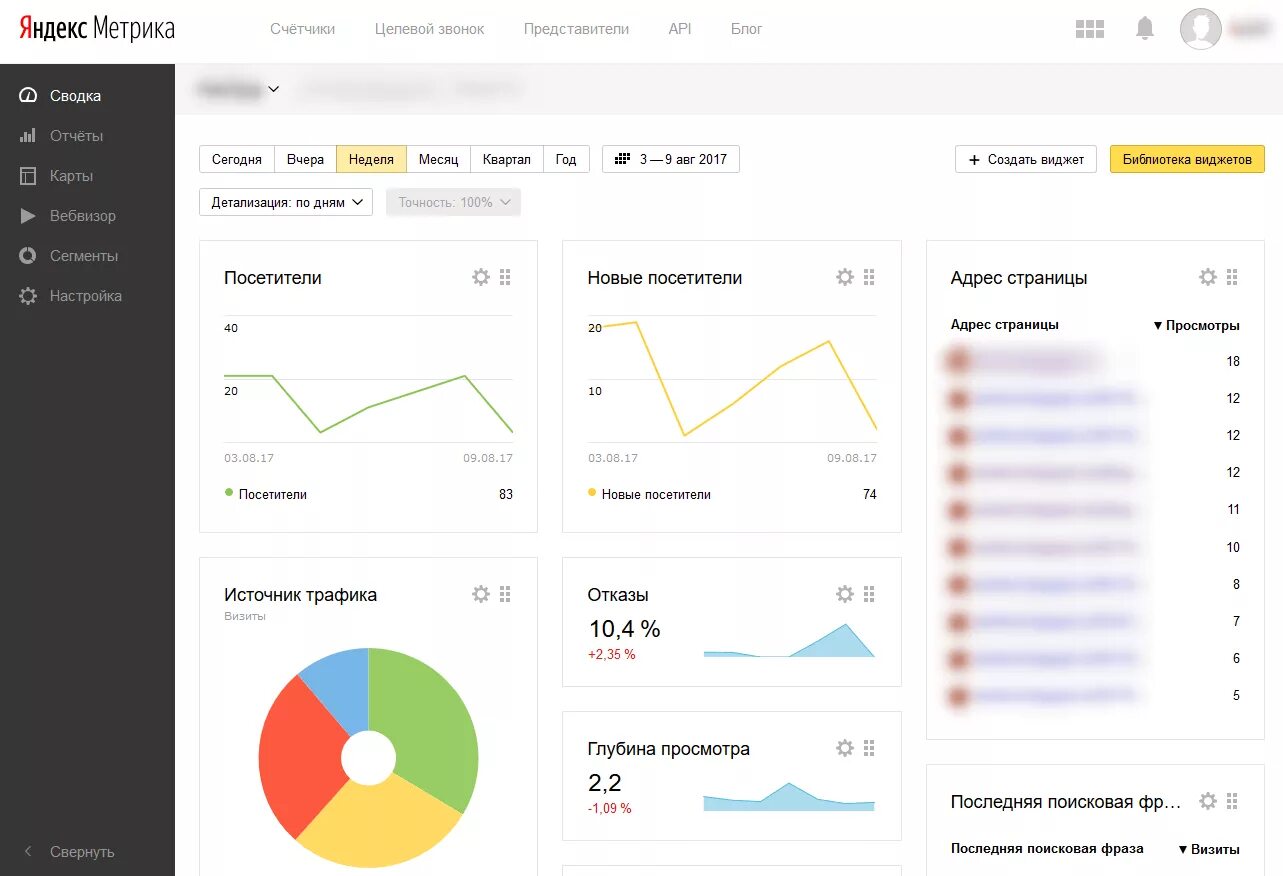The image size is (1283, 876).
Task: Open the user avatar menu
Action: (1201, 29)
